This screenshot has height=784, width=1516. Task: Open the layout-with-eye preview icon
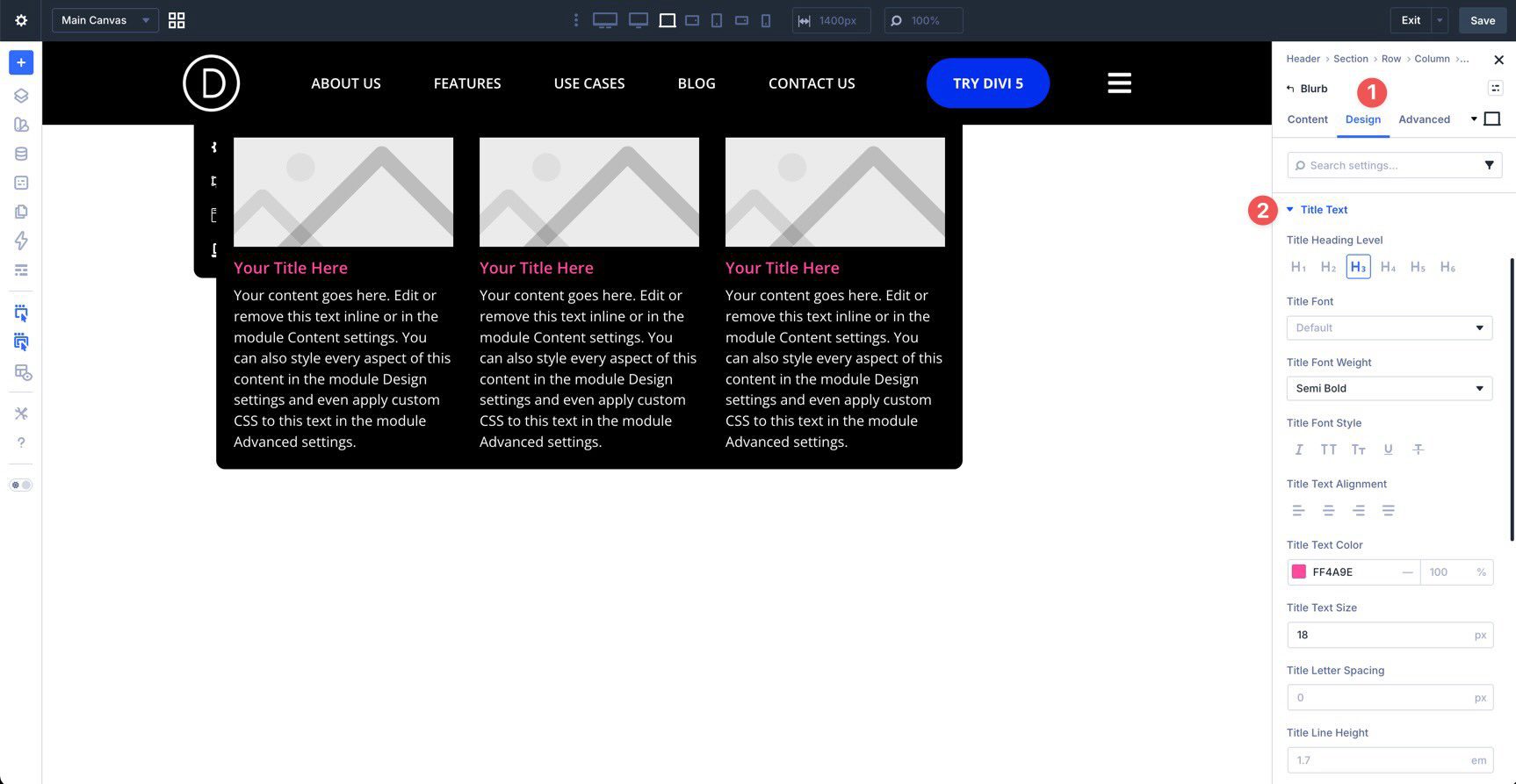click(22, 372)
